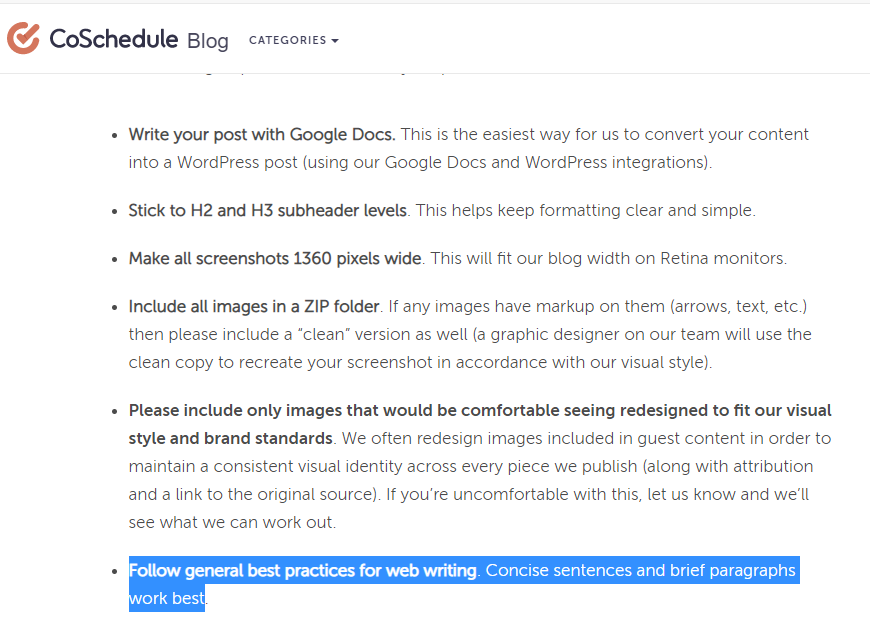Open the CATEGORIES menu
Image resolution: width=870 pixels, height=624 pixels.
click(x=287, y=40)
